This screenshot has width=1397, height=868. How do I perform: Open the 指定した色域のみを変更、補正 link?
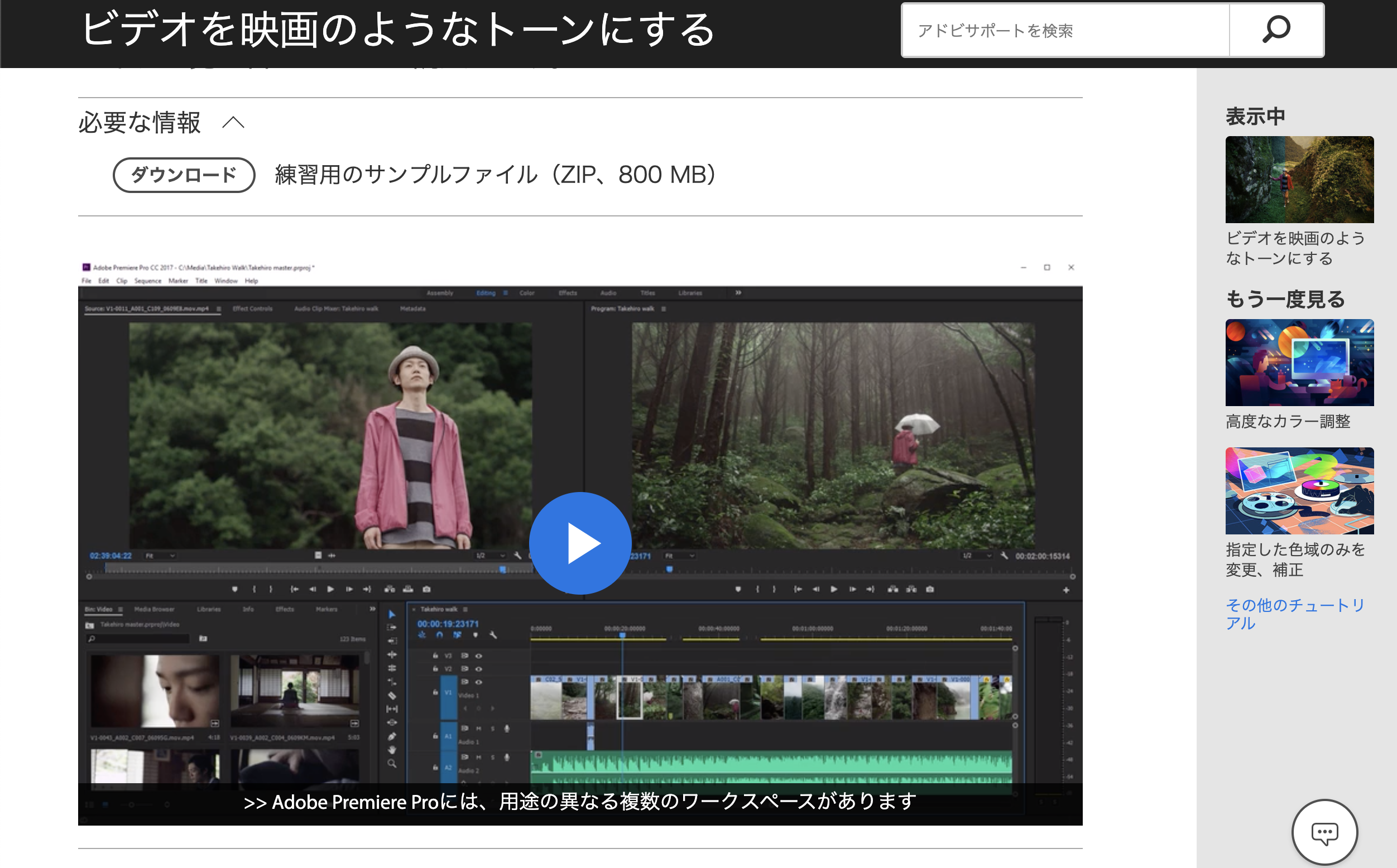(1295, 560)
